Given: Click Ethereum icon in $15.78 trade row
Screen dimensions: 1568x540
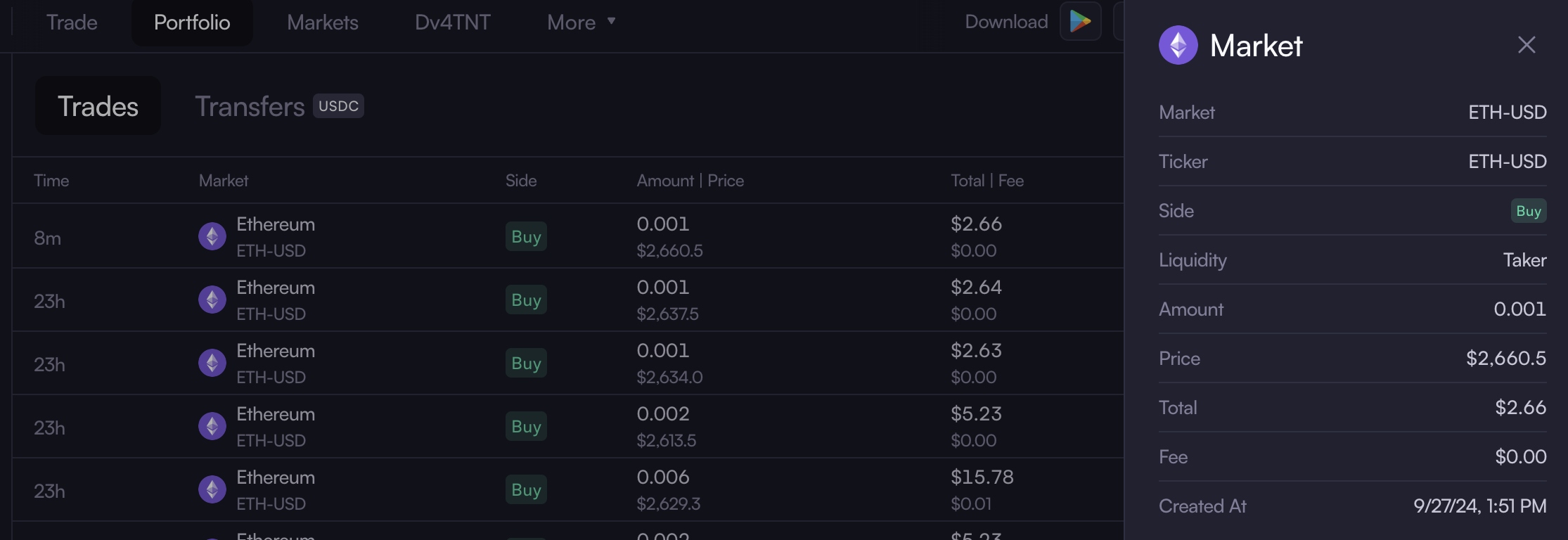Looking at the screenshot, I should [x=212, y=489].
